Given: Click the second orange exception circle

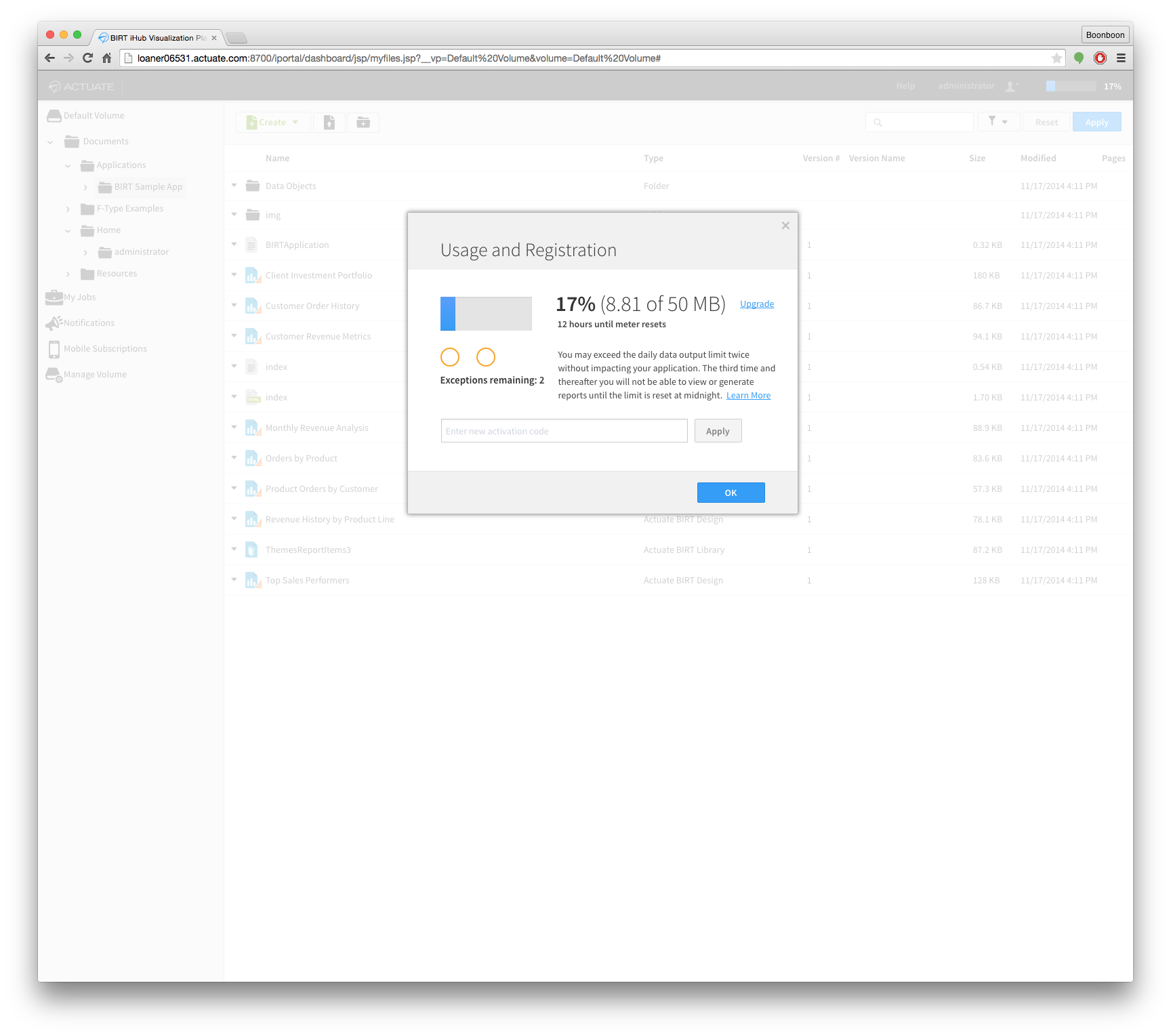Looking at the screenshot, I should pos(485,357).
